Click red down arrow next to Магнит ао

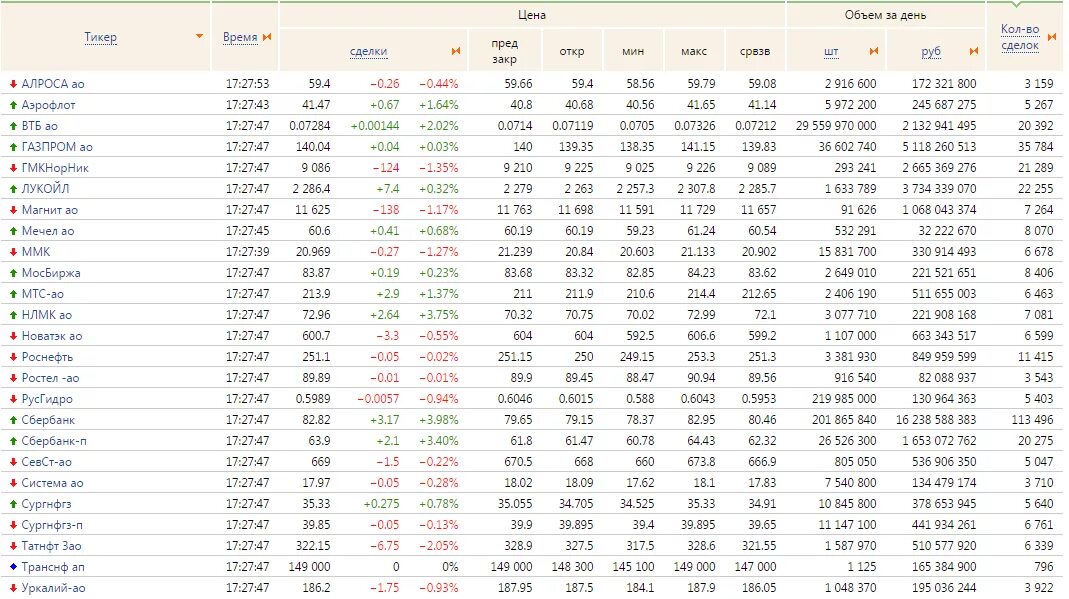pos(13,210)
